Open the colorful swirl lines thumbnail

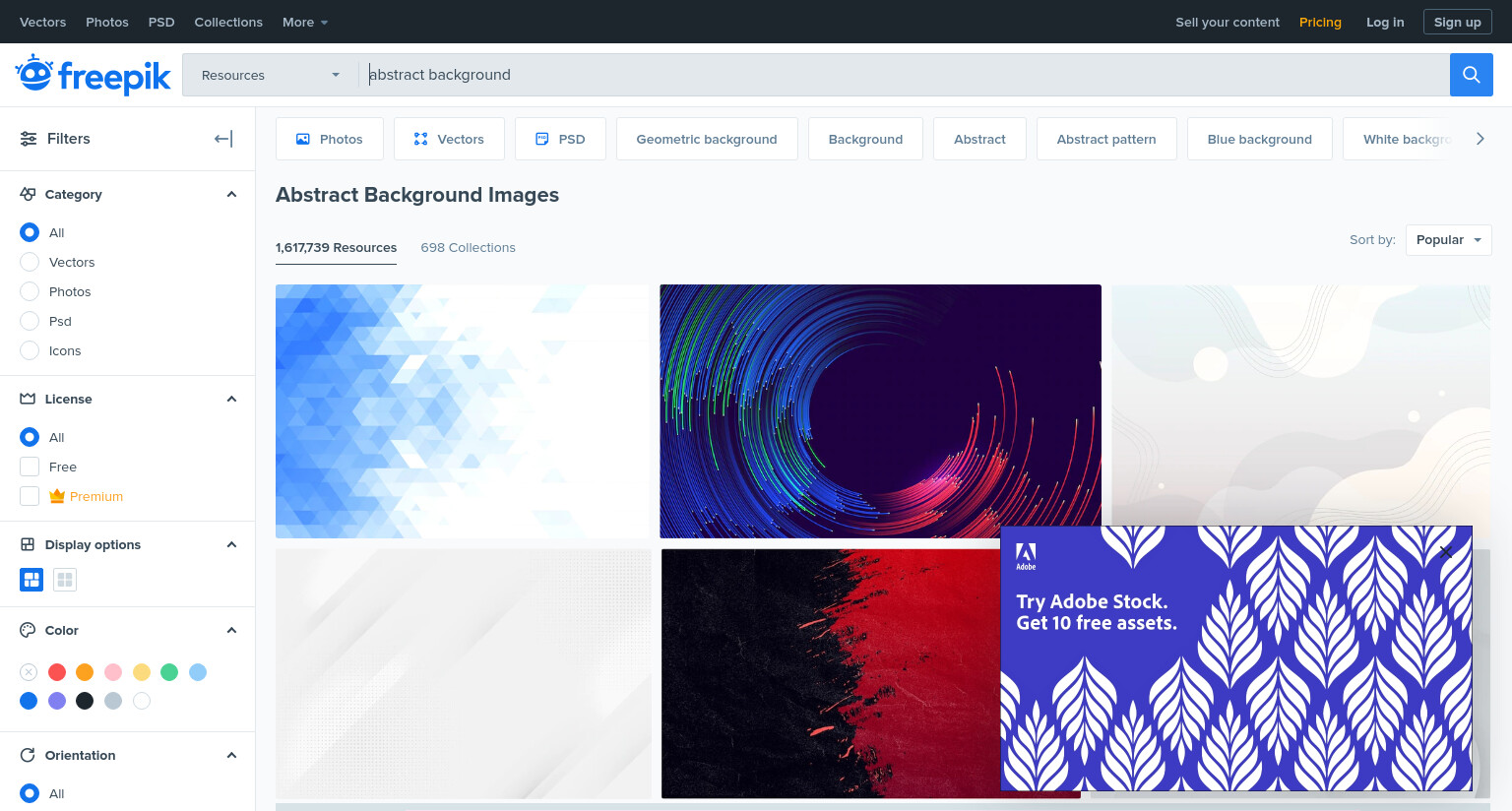[880, 411]
